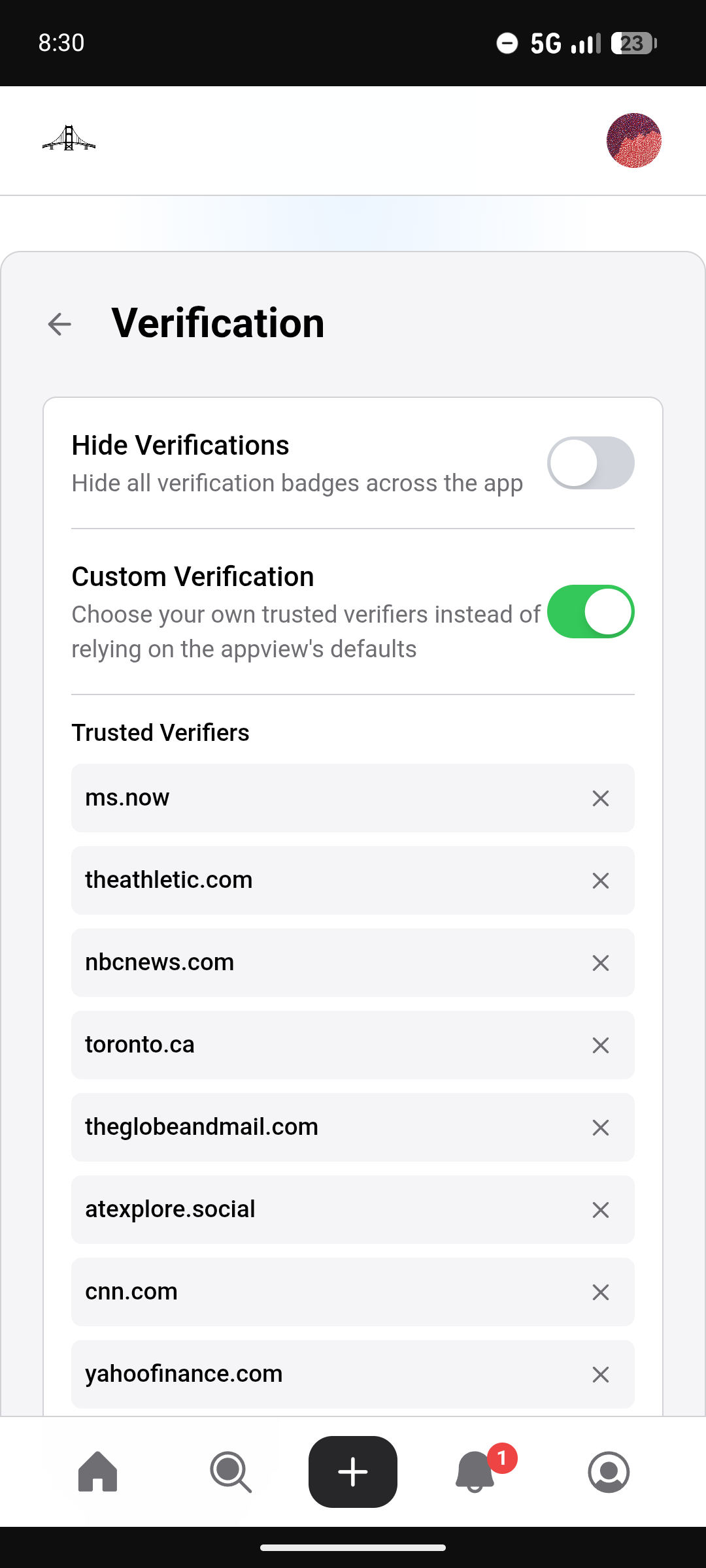This screenshot has width=706, height=1568.
Task: Toggle Hide Verifications switch on
Action: pyautogui.click(x=590, y=463)
